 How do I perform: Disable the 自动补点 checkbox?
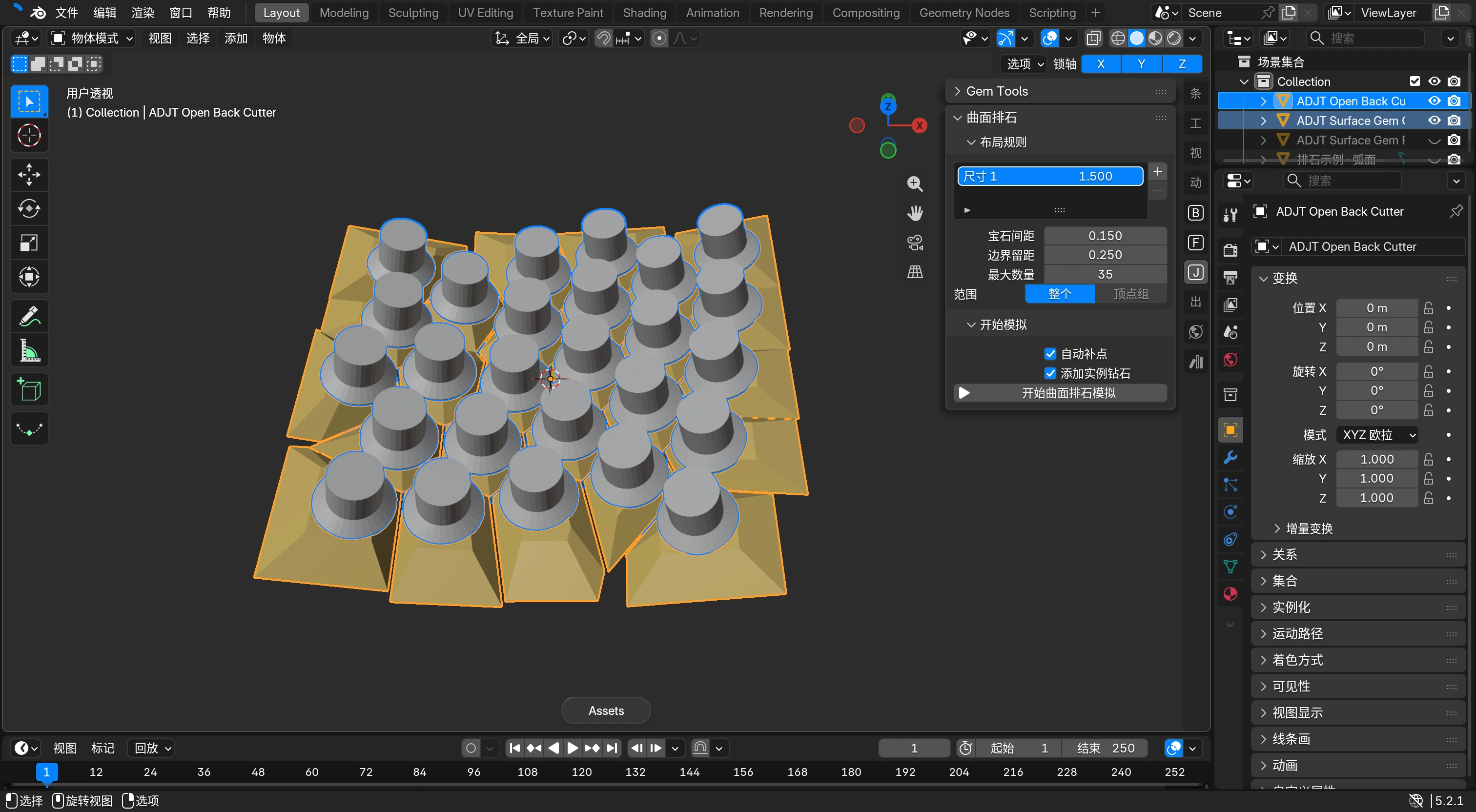(x=1050, y=354)
